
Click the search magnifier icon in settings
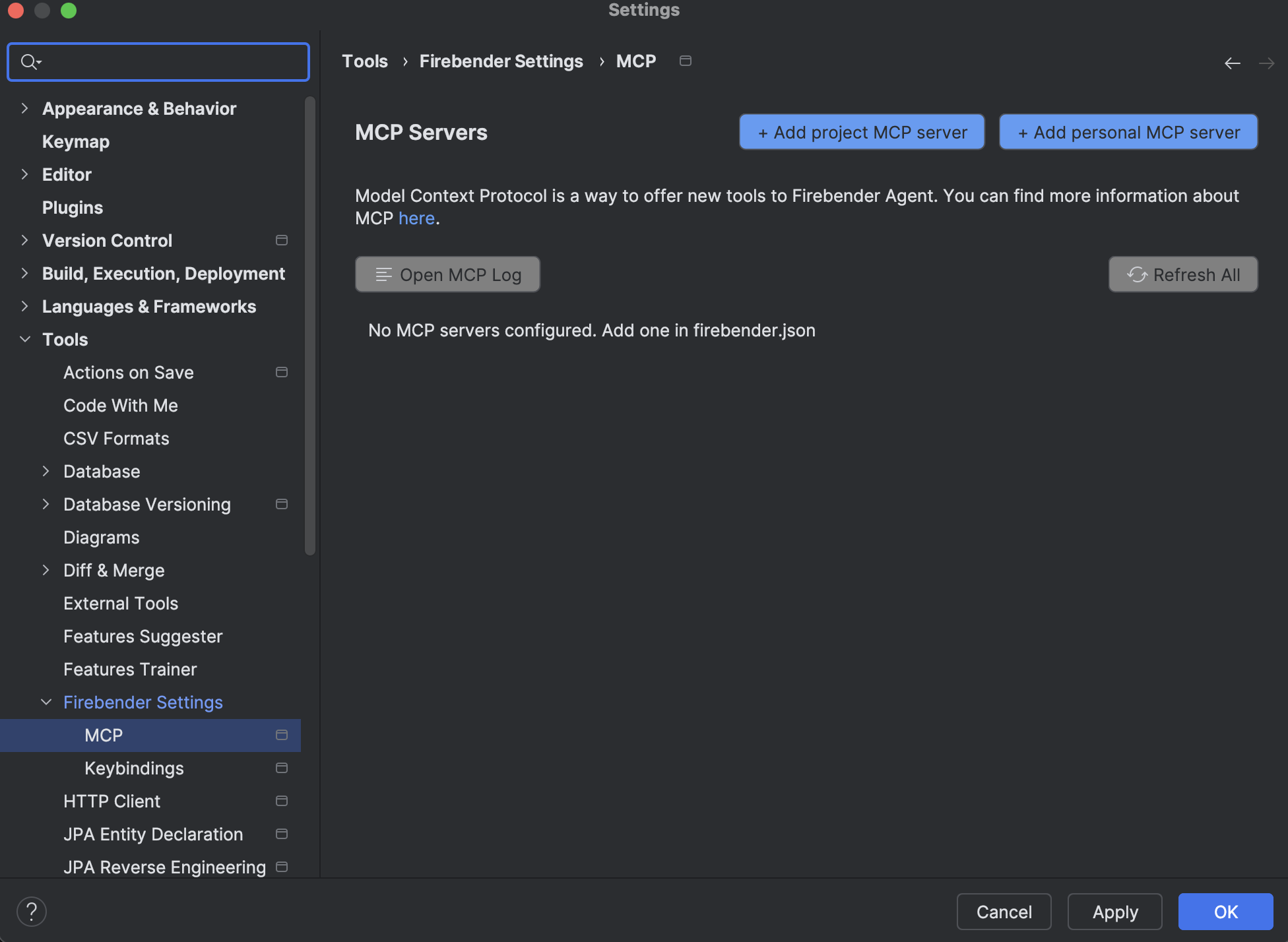[x=30, y=62]
